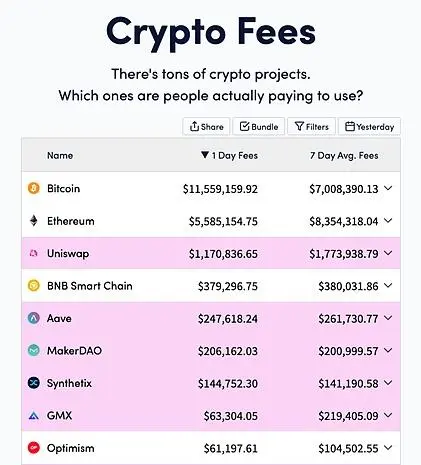Open the Yesterday date selector
The image size is (421, 465).
(x=369, y=127)
